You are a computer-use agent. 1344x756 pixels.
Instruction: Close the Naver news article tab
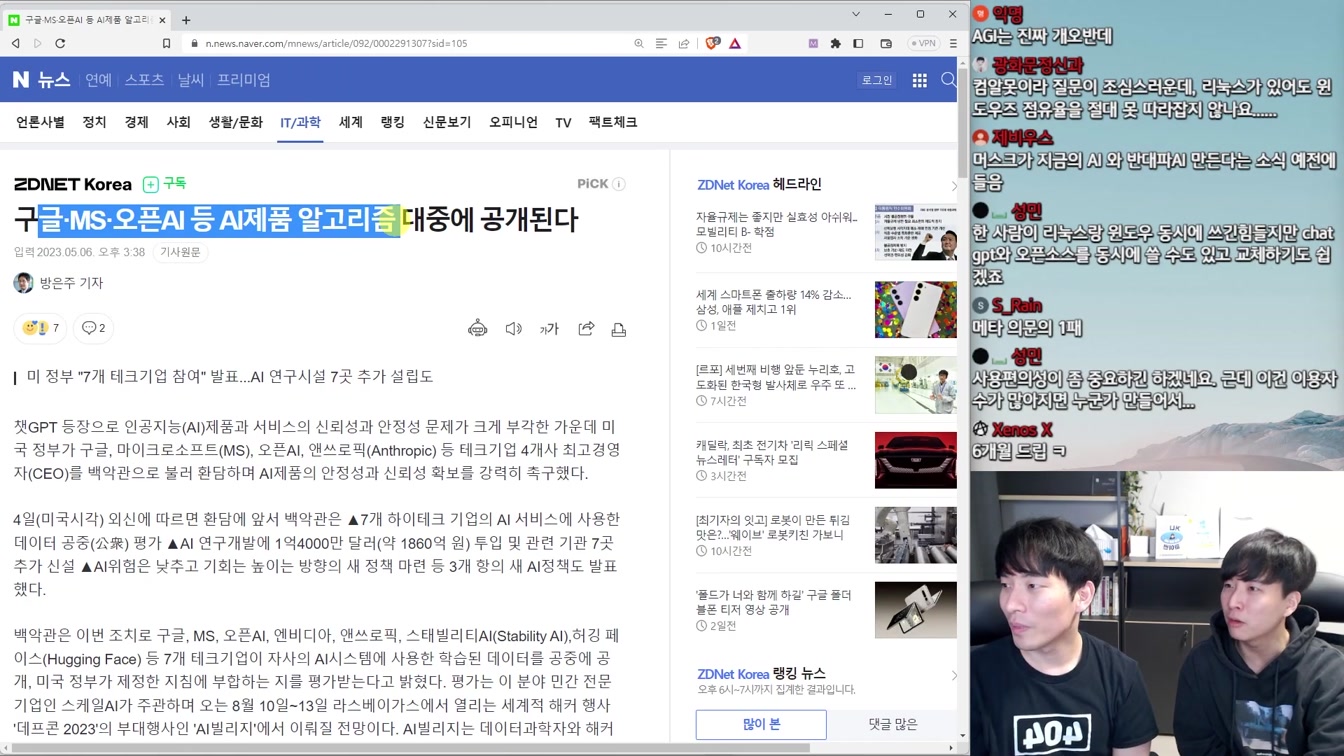coord(163,19)
